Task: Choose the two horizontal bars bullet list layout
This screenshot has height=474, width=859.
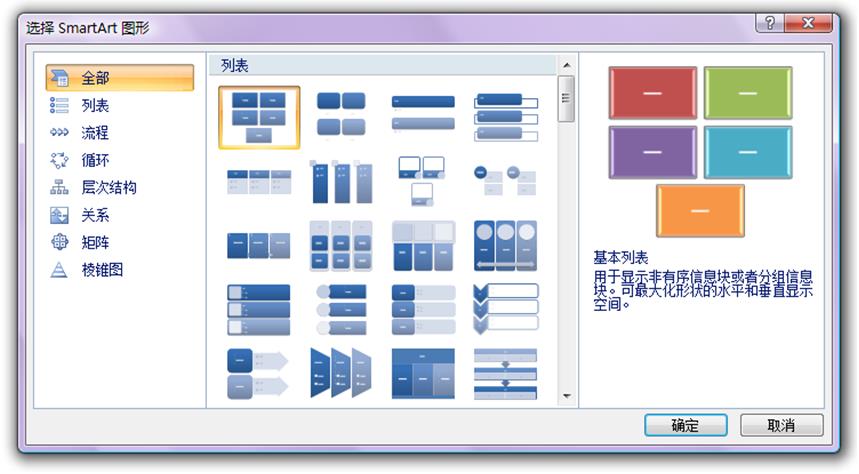Action: (x=423, y=113)
